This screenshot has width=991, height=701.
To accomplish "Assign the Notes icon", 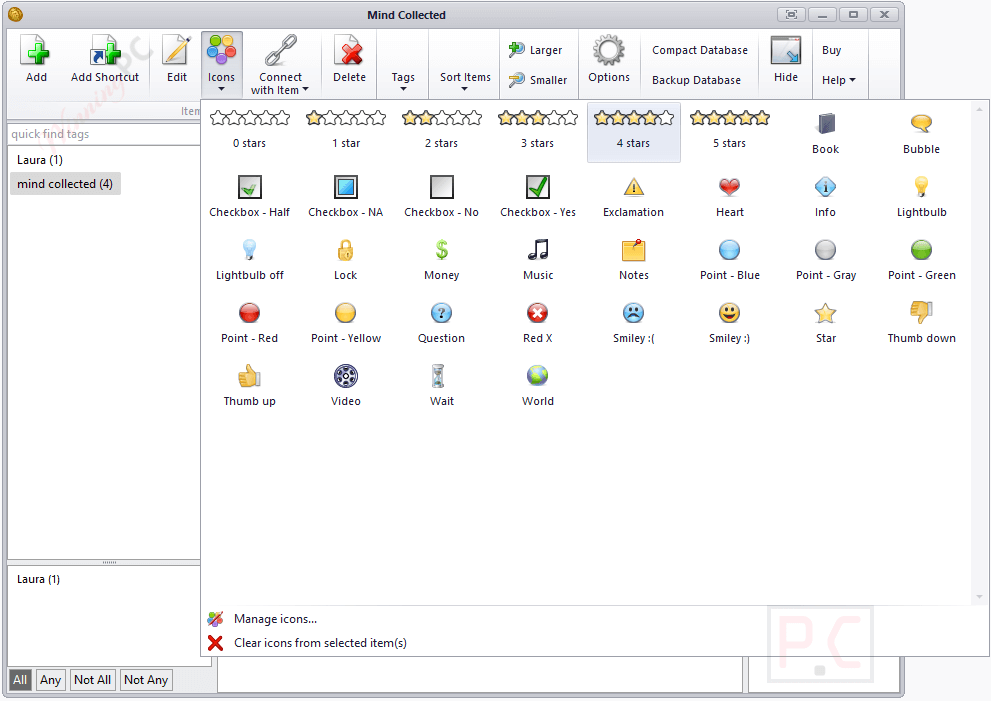I will point(634,259).
